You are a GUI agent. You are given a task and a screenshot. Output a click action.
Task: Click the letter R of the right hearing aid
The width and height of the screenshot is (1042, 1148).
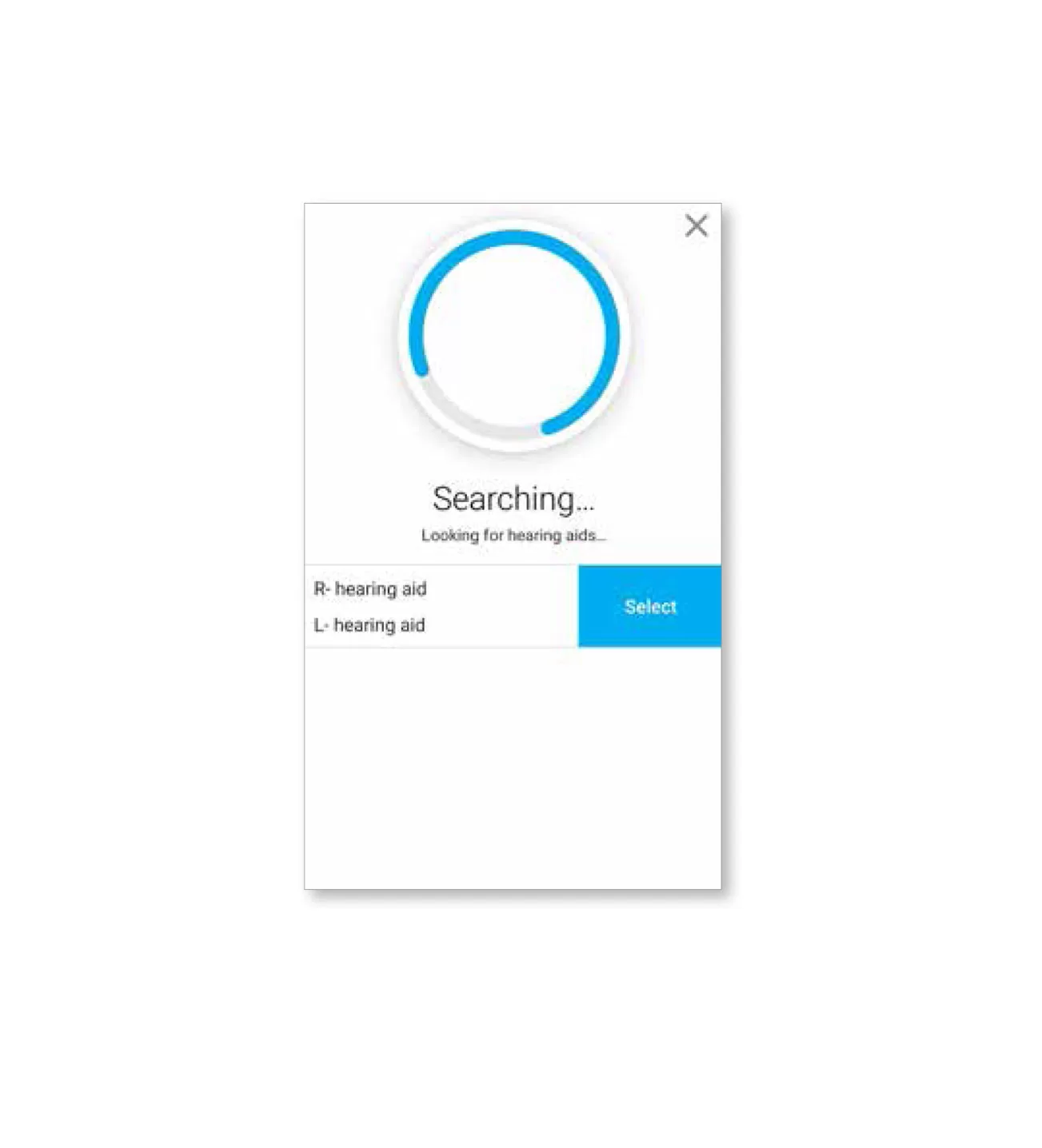coord(320,589)
